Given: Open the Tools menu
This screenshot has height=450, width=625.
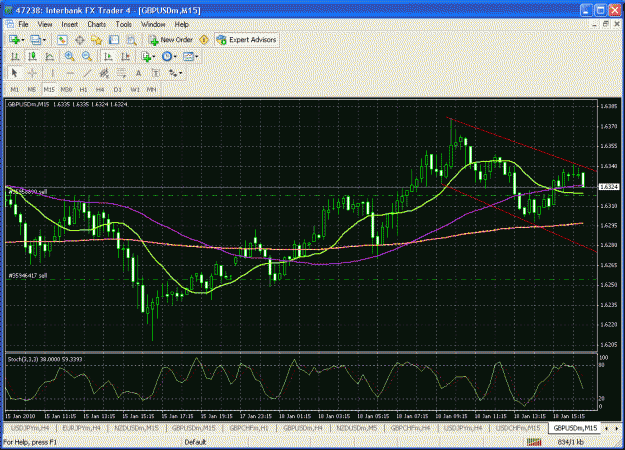Looking at the screenshot, I should [124, 24].
